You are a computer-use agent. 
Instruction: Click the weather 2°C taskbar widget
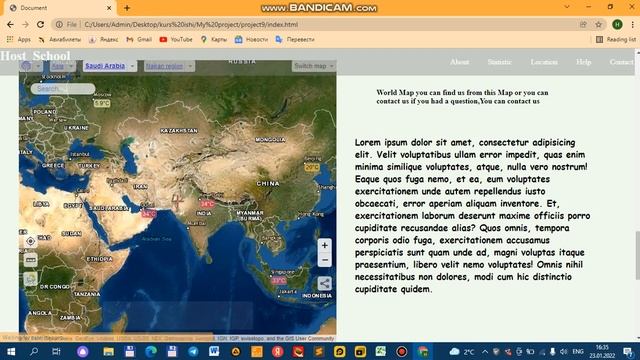462,351
